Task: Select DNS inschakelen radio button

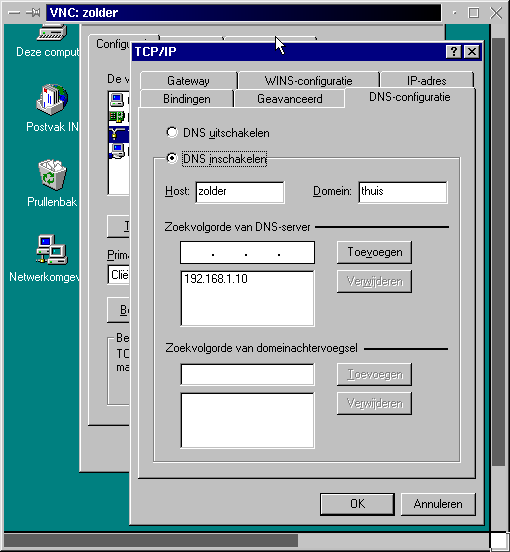Action: pyautogui.click(x=172, y=158)
